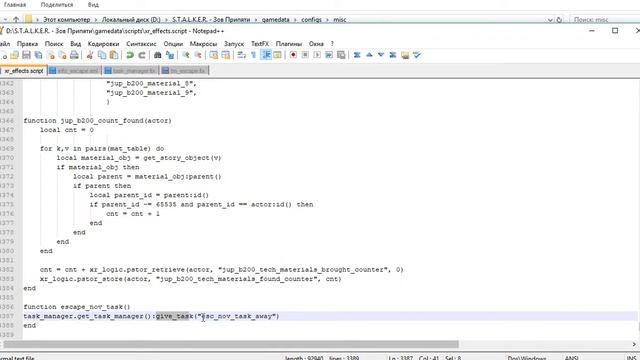Open the Плагины menu
640x360 pixels.
click(x=289, y=44)
